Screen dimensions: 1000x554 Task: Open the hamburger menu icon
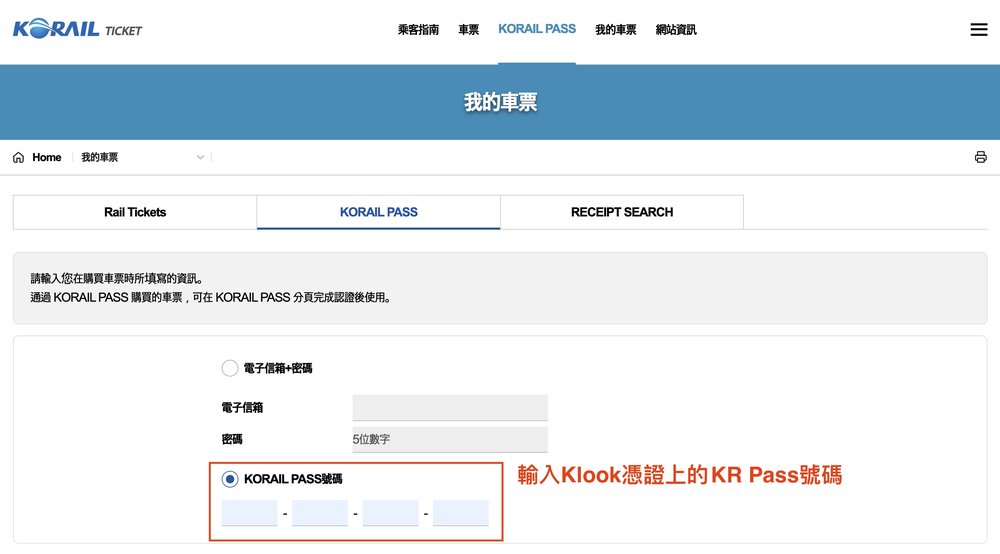click(x=979, y=29)
